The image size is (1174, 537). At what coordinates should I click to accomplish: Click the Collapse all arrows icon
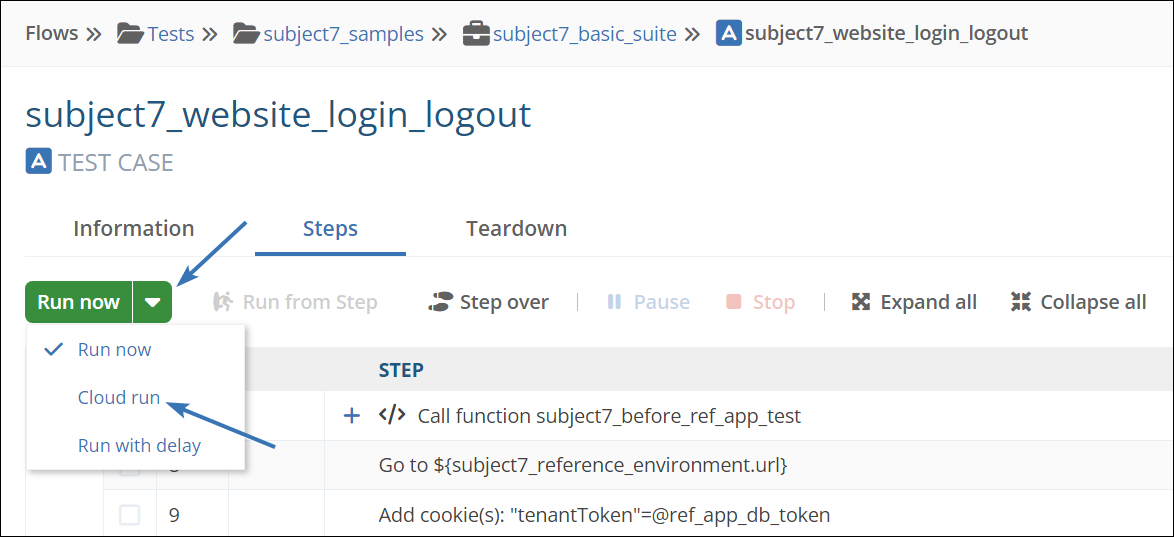coord(1020,302)
